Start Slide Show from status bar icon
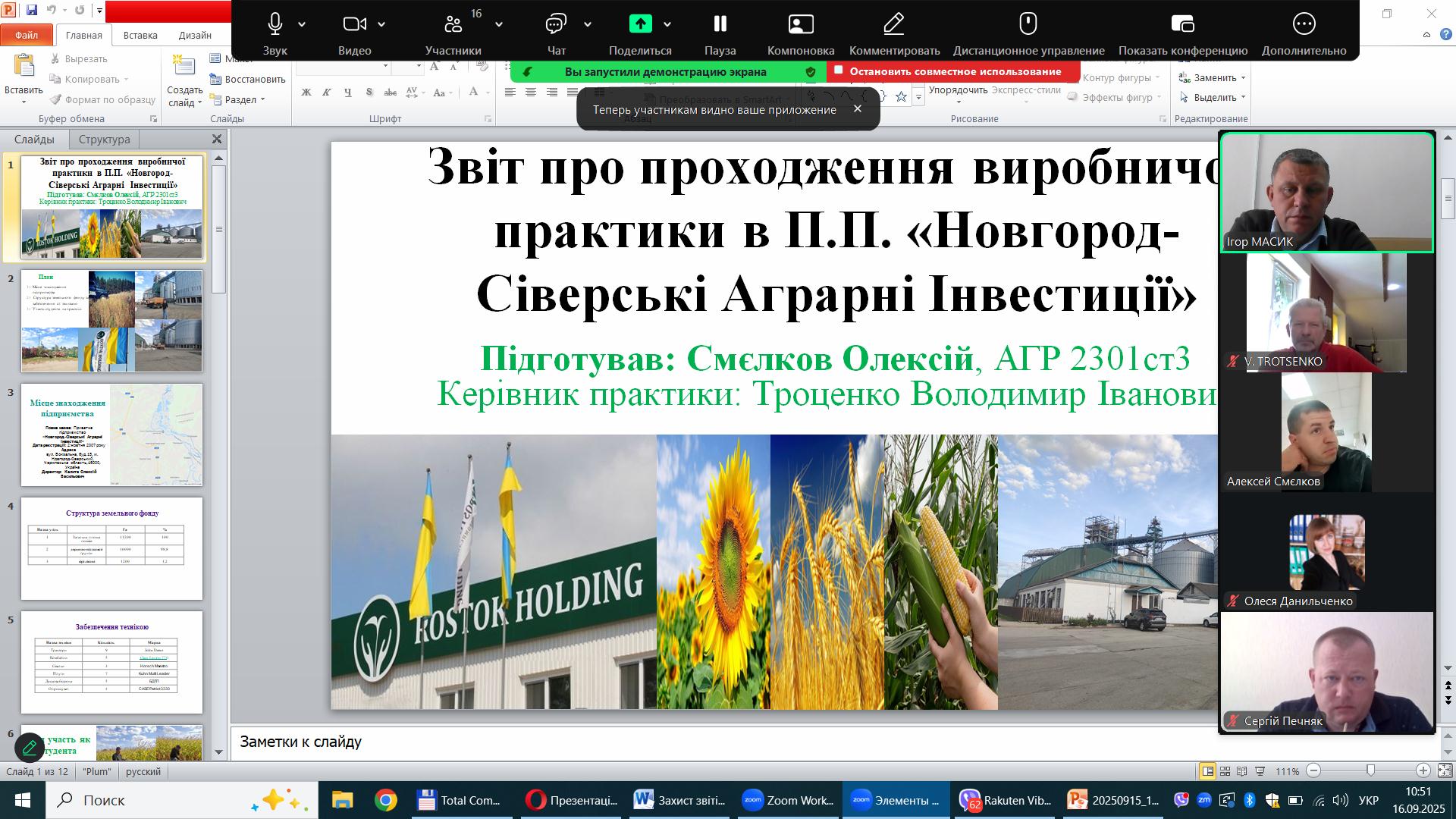The height and width of the screenshot is (819, 1456). point(1260,771)
